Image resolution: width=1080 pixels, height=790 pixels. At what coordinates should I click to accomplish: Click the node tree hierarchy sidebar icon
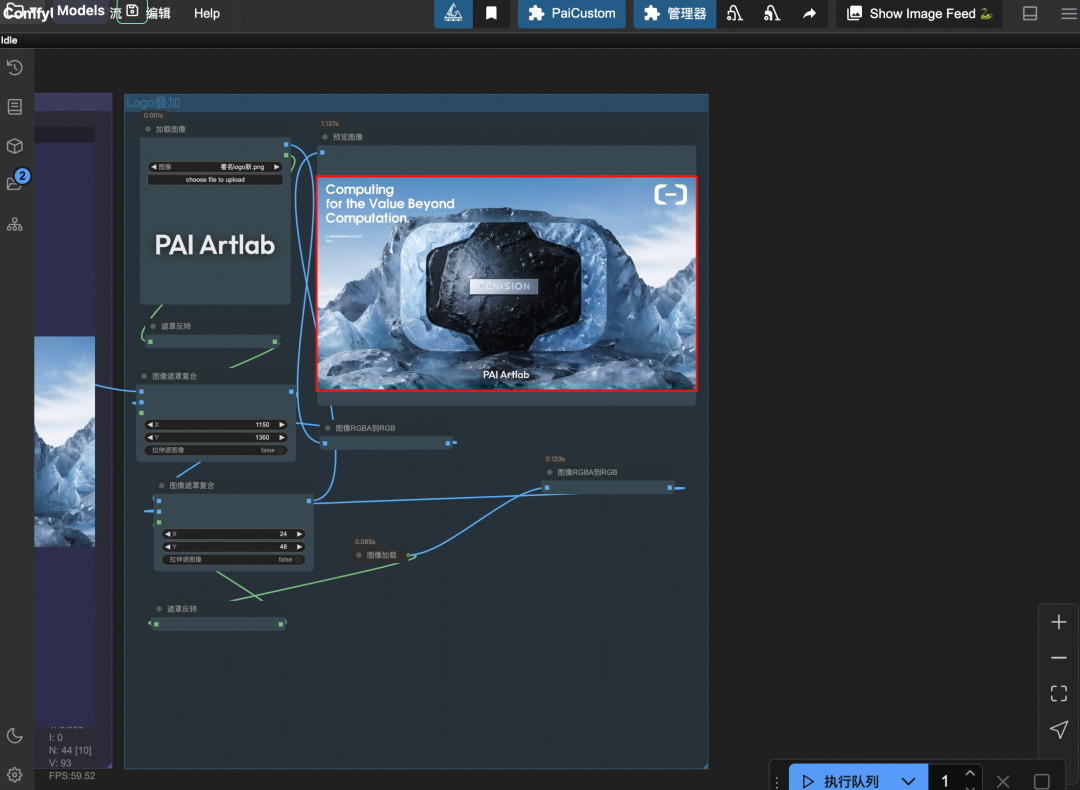coord(14,225)
